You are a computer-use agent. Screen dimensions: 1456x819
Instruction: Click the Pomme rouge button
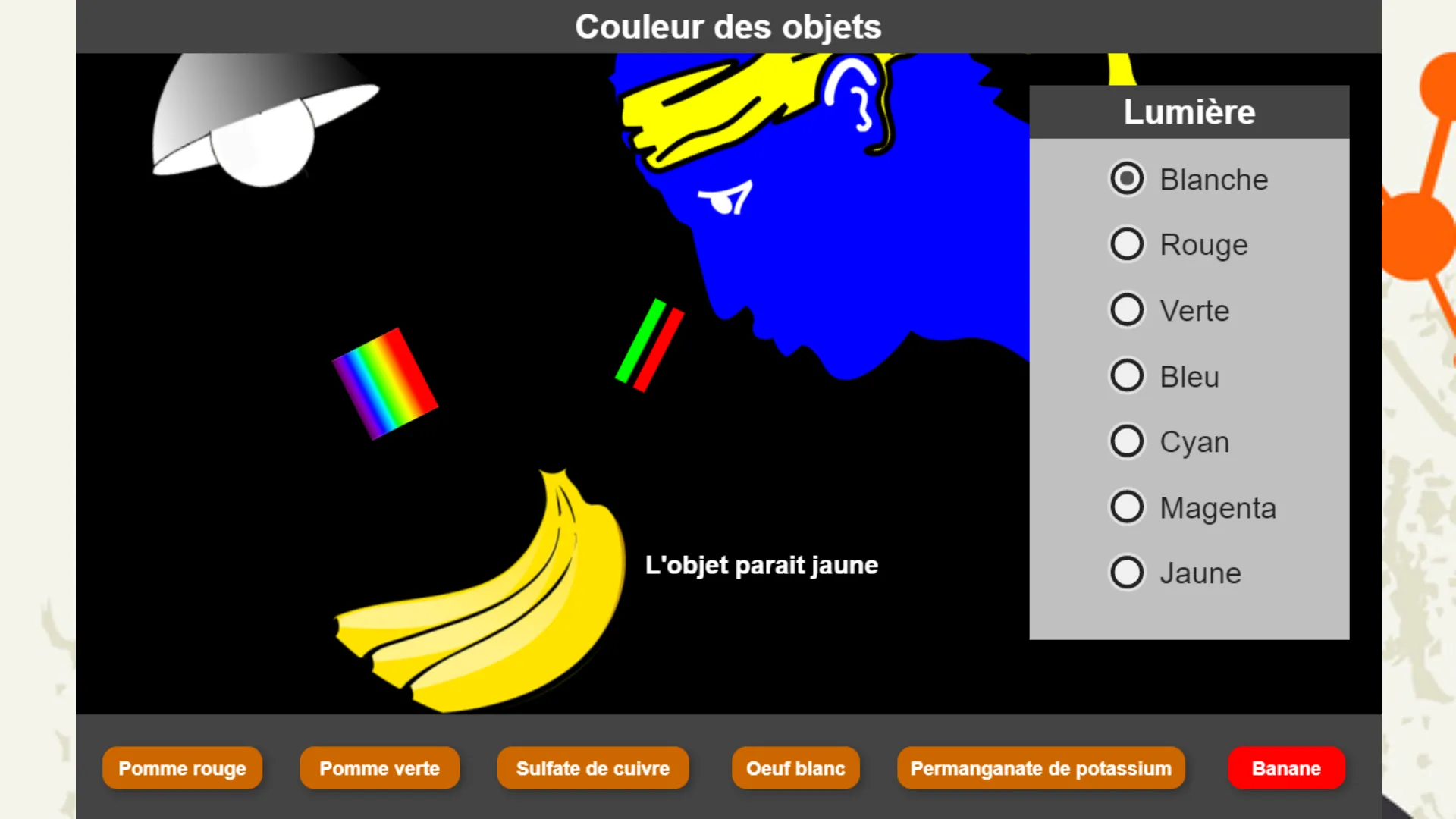pyautogui.click(x=183, y=769)
